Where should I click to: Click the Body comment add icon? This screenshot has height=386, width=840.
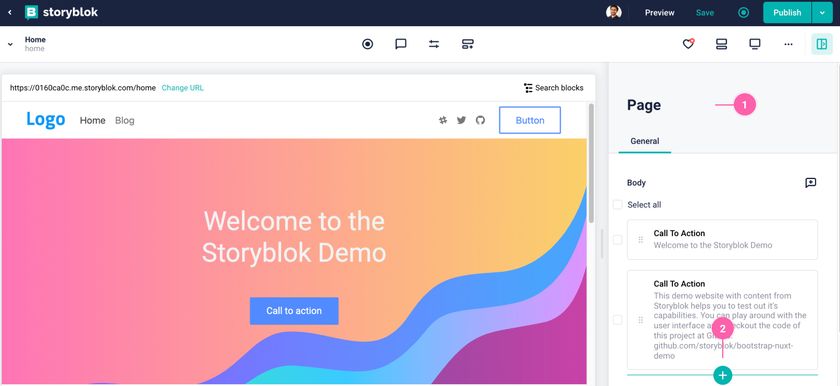[x=811, y=183]
